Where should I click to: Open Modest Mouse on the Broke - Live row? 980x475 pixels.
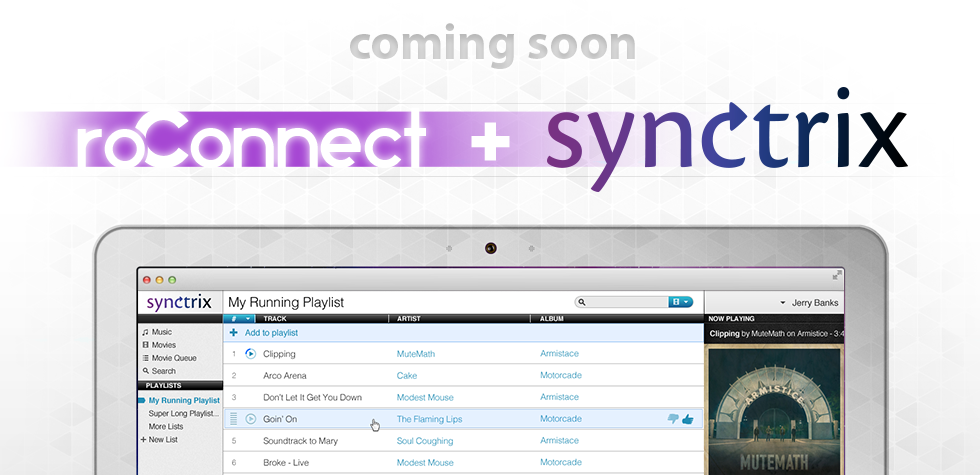point(425,462)
